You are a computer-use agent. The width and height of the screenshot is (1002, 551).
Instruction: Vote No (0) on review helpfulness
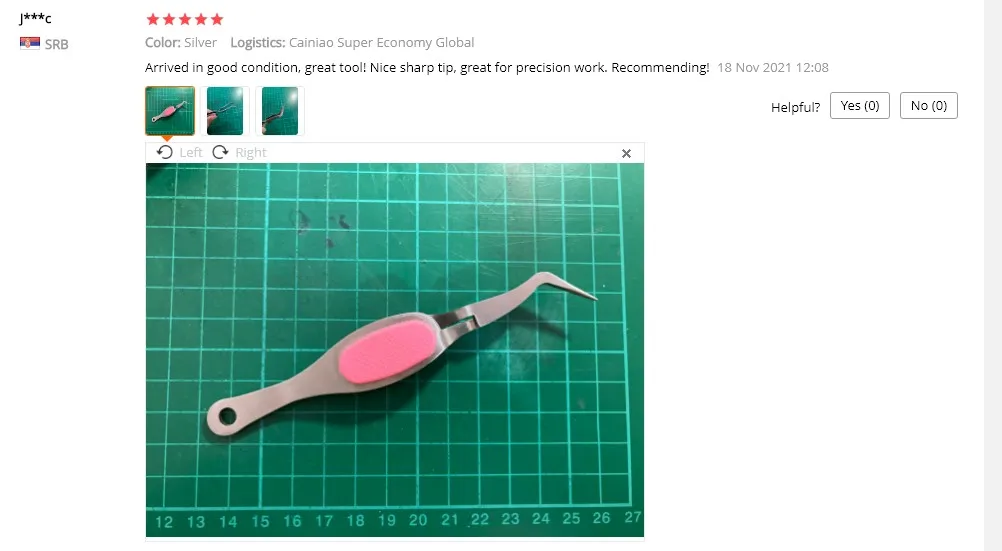(x=929, y=105)
